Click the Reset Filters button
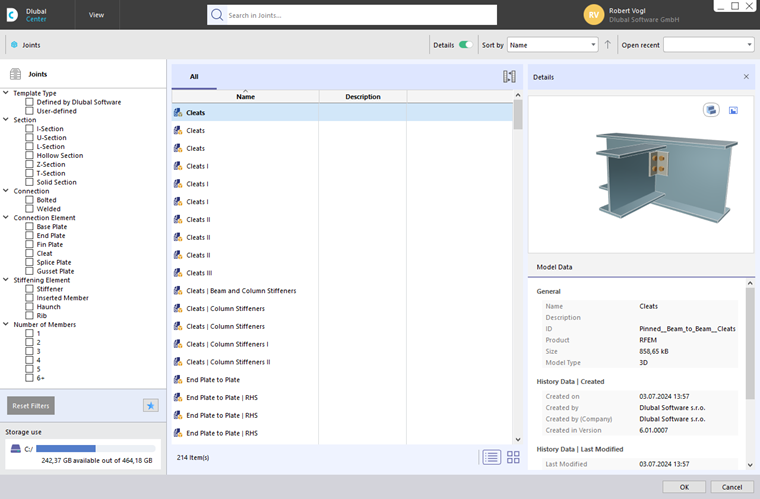The width and height of the screenshot is (760, 499). [31, 405]
